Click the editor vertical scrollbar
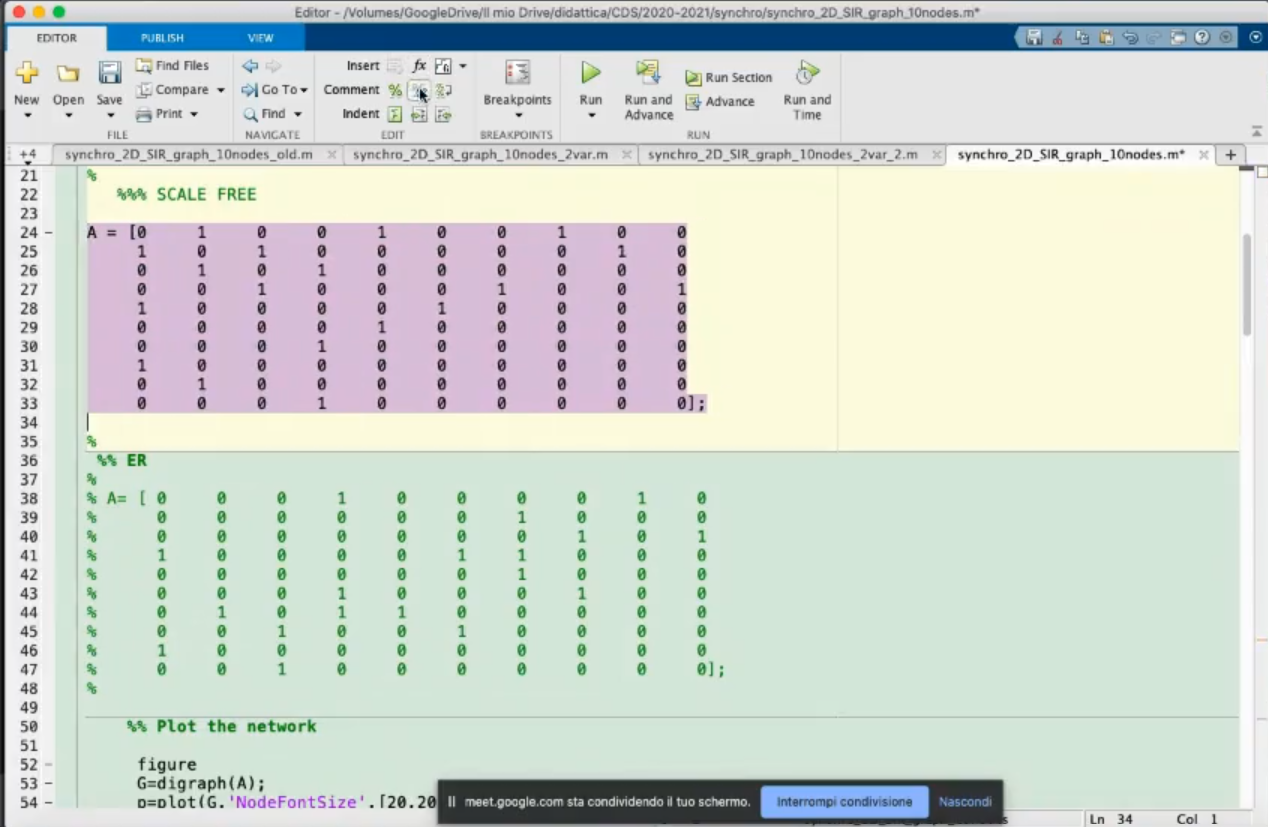 point(1247,285)
